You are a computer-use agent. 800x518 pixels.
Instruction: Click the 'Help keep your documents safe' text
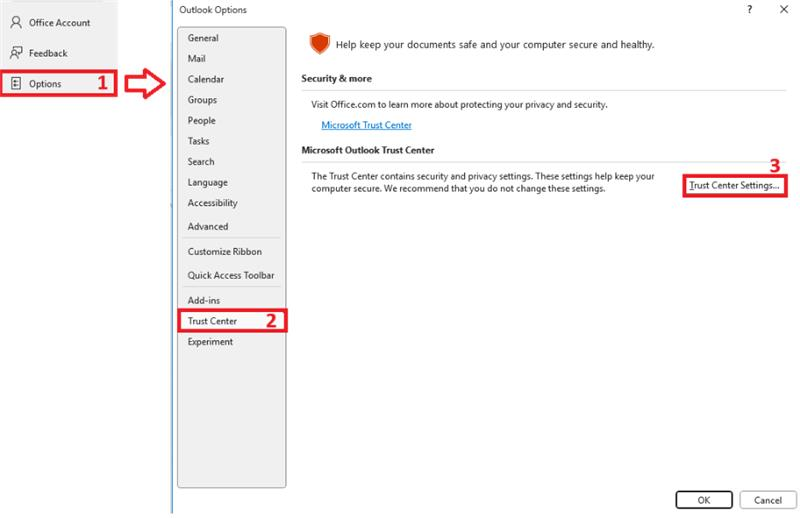pos(494,44)
